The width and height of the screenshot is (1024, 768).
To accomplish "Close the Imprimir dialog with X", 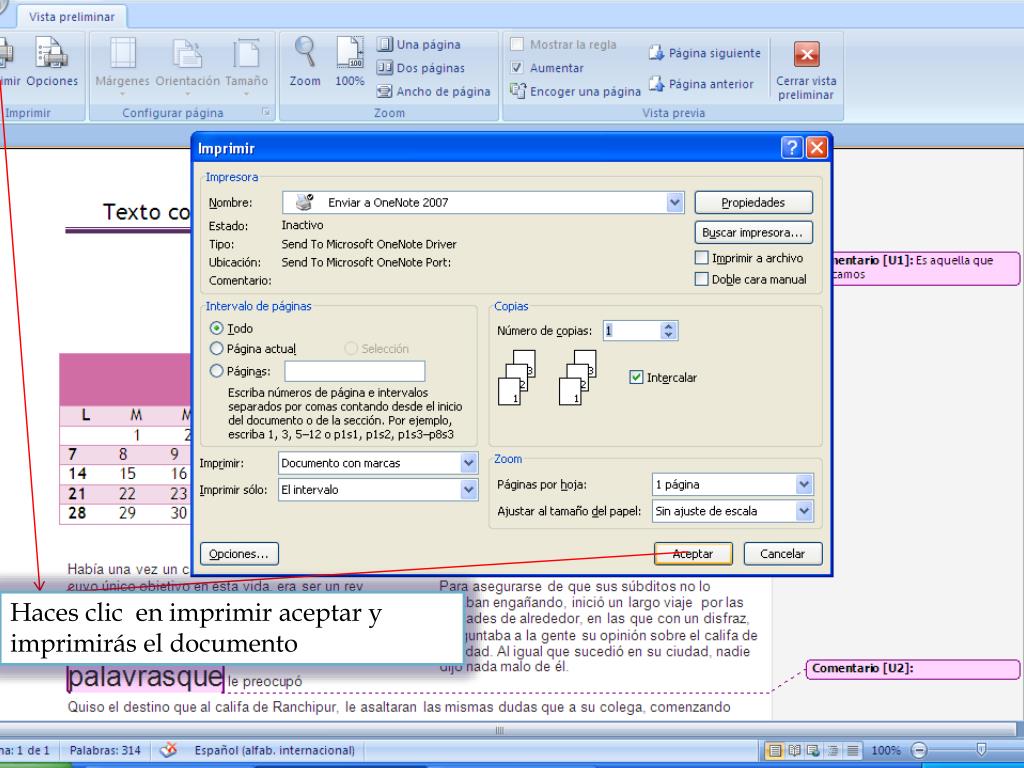I will tap(816, 148).
